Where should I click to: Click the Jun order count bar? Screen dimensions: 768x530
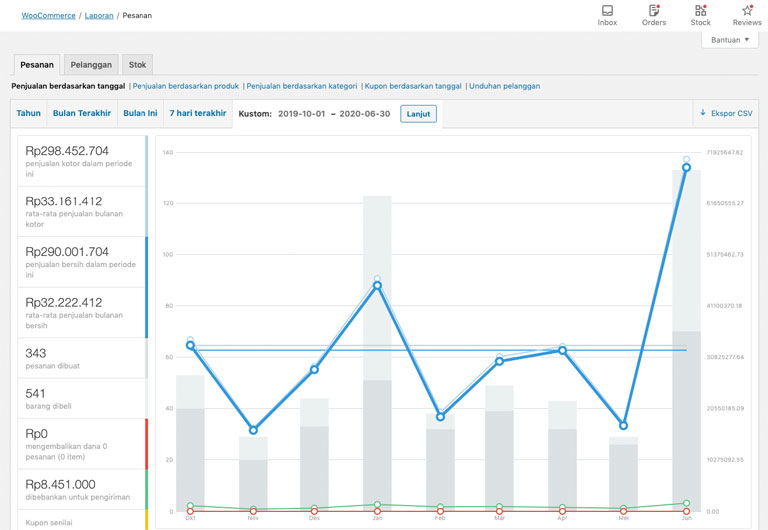(686, 421)
